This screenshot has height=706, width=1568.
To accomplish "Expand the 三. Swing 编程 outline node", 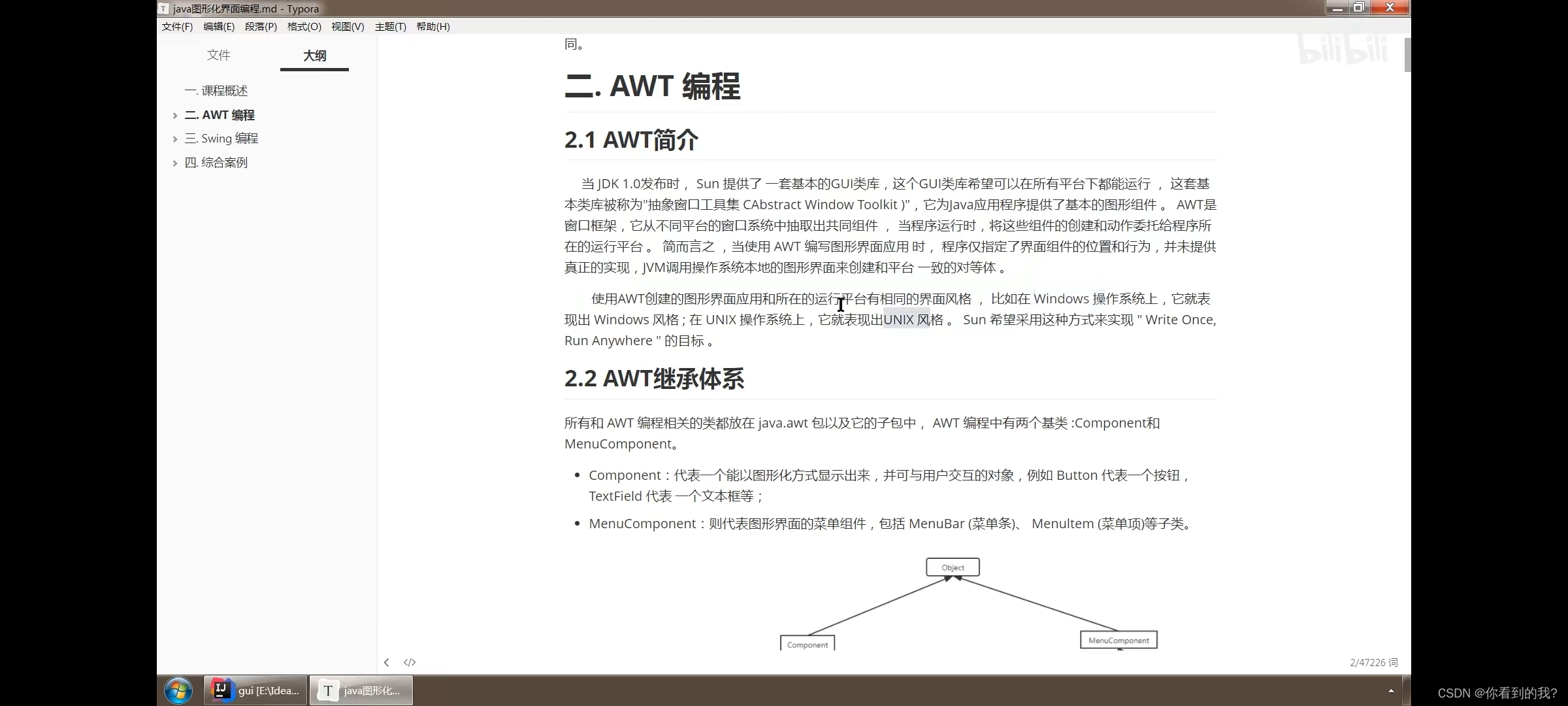I will click(175, 139).
